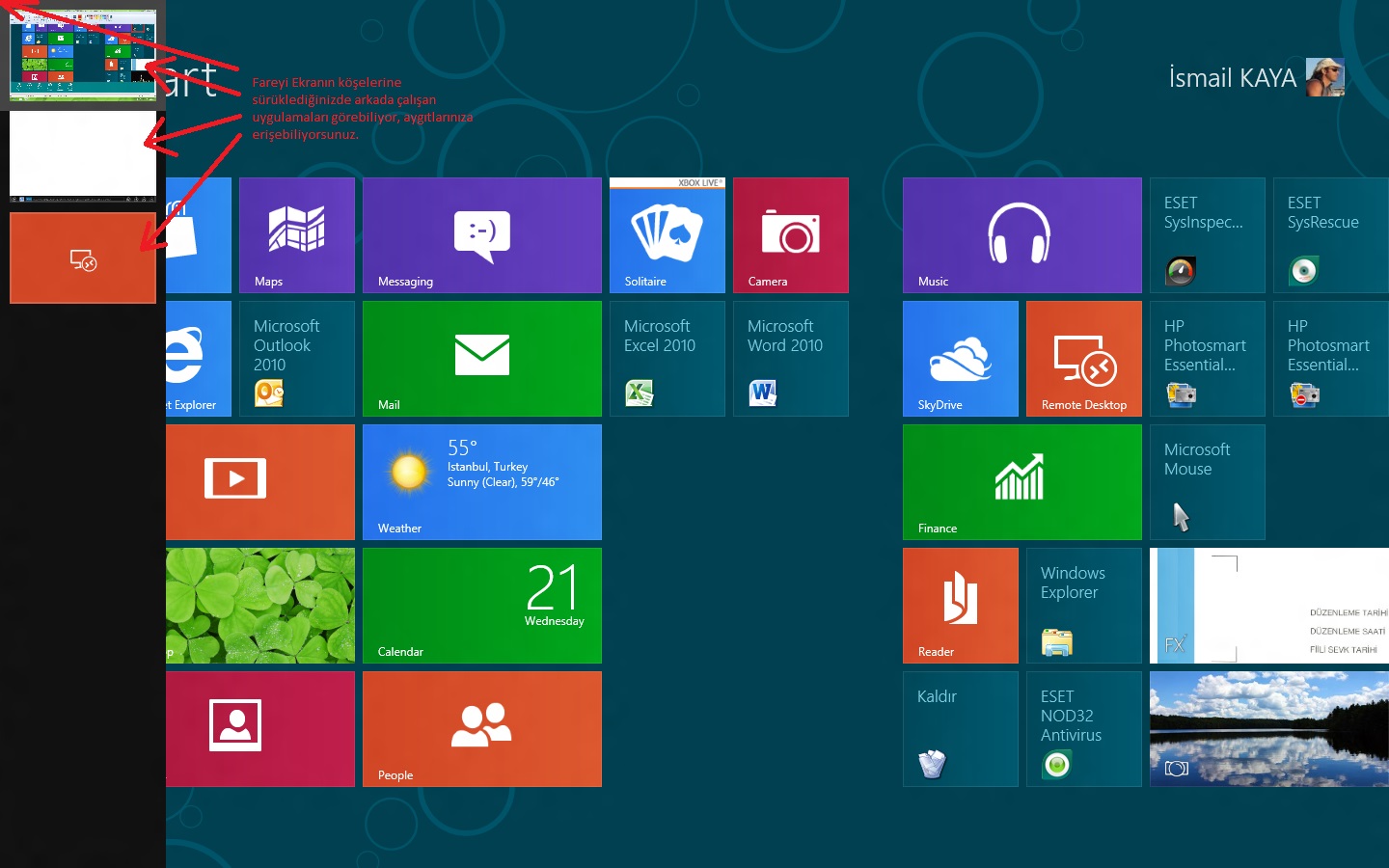The height and width of the screenshot is (868, 1389).
Task: Open the Internet Explorer tile
Action: 199,359
